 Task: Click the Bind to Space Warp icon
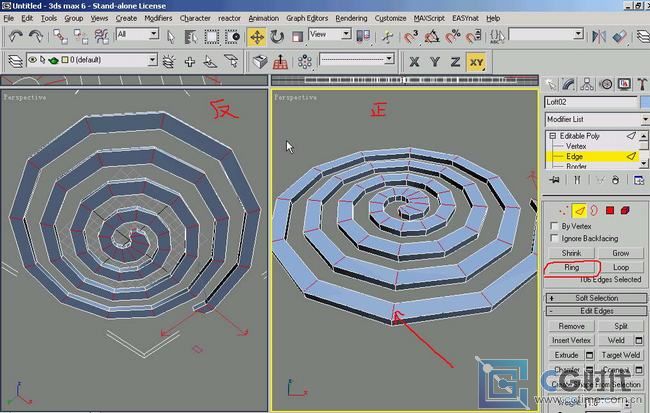(x=101, y=36)
